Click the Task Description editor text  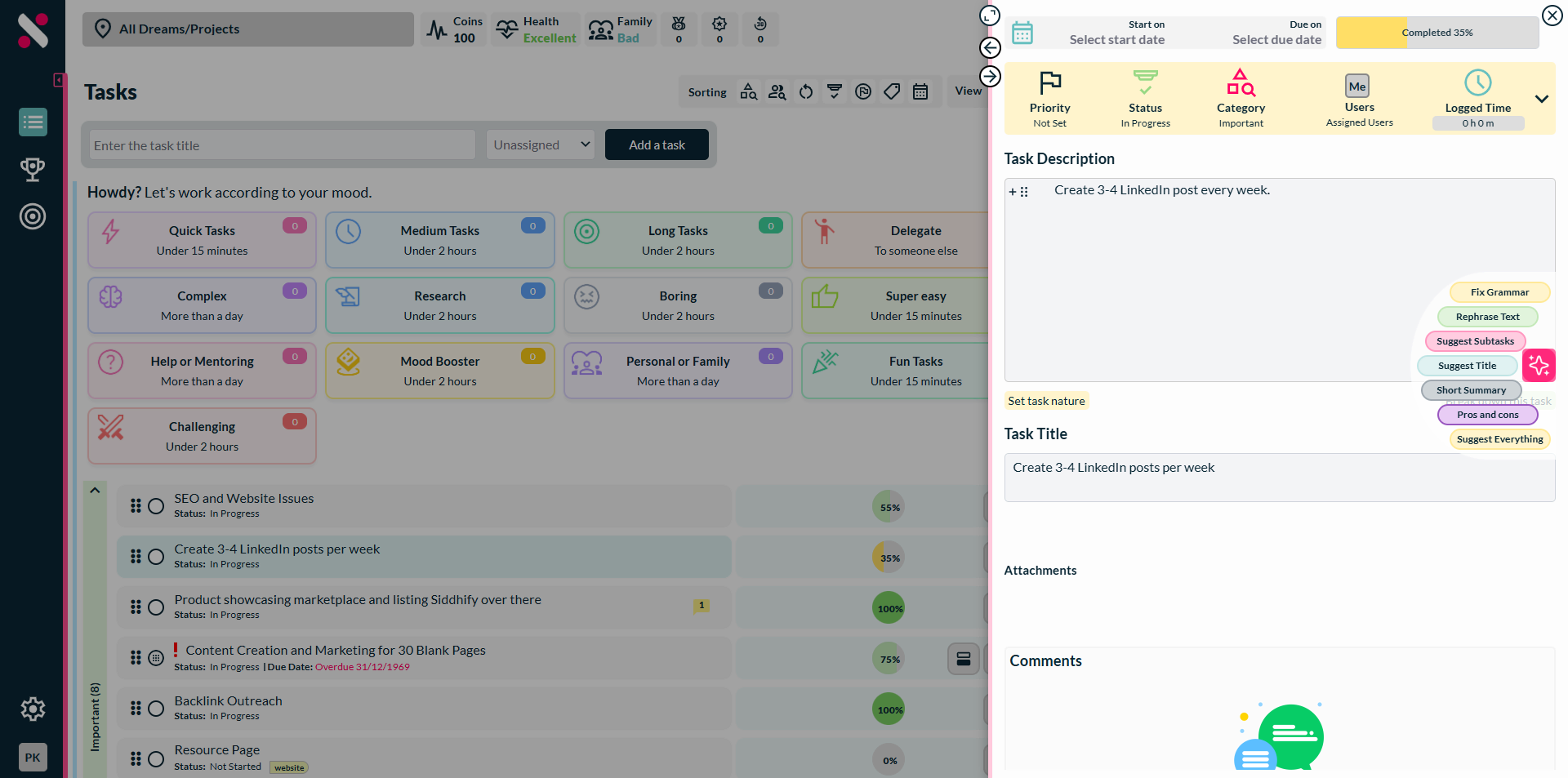1161,190
